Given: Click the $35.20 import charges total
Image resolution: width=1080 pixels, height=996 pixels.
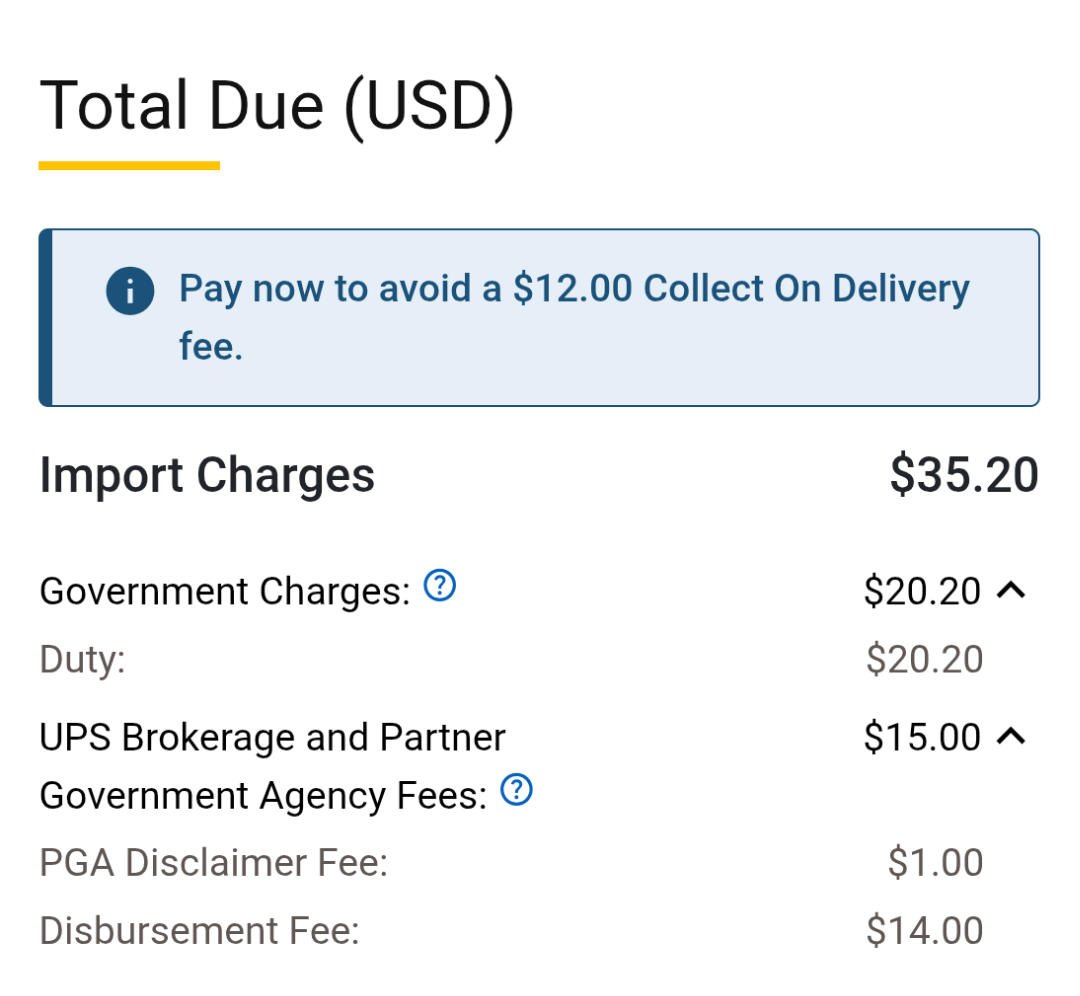Looking at the screenshot, I should 963,475.
